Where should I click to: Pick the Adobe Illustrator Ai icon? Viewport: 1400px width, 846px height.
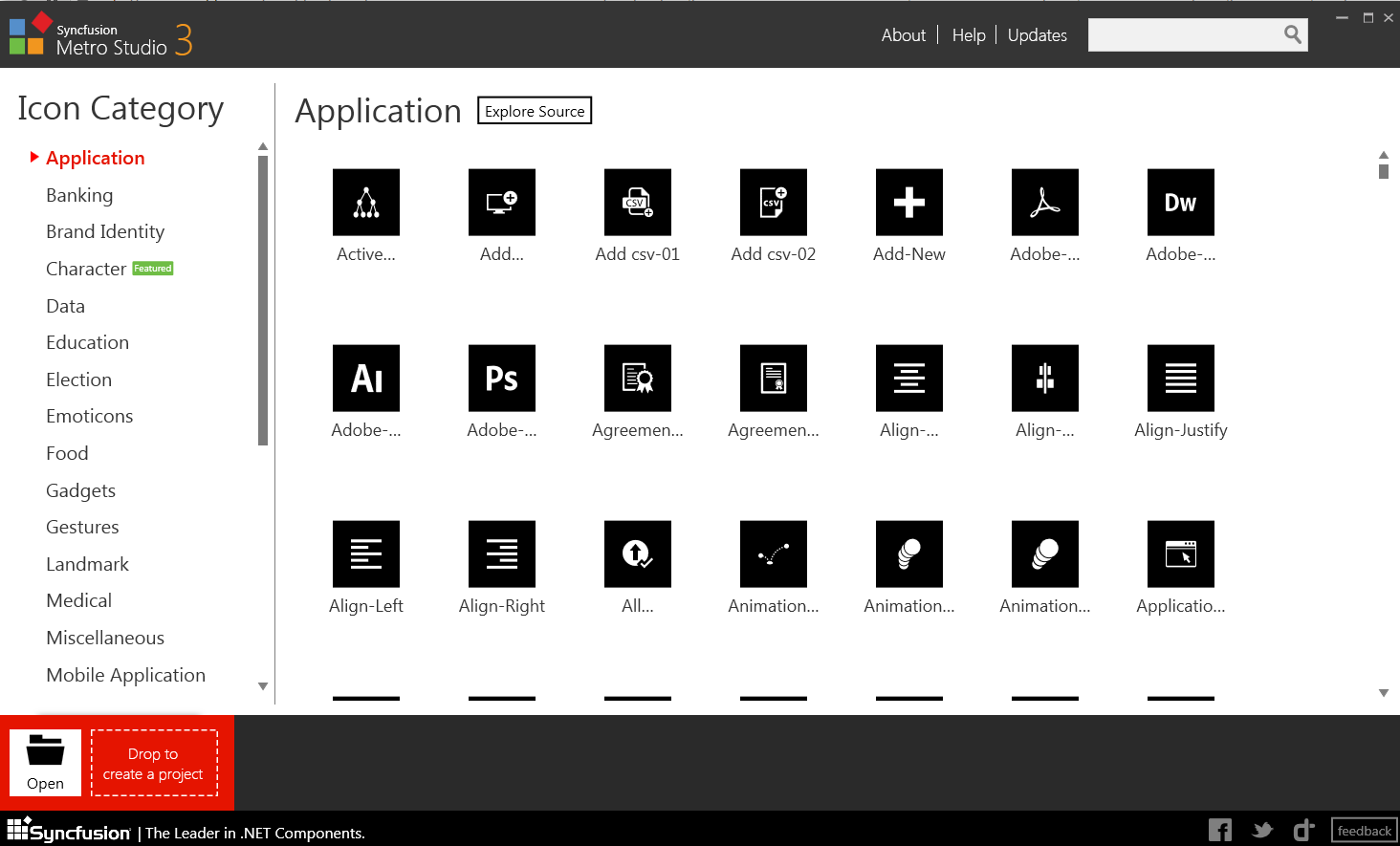(x=366, y=379)
